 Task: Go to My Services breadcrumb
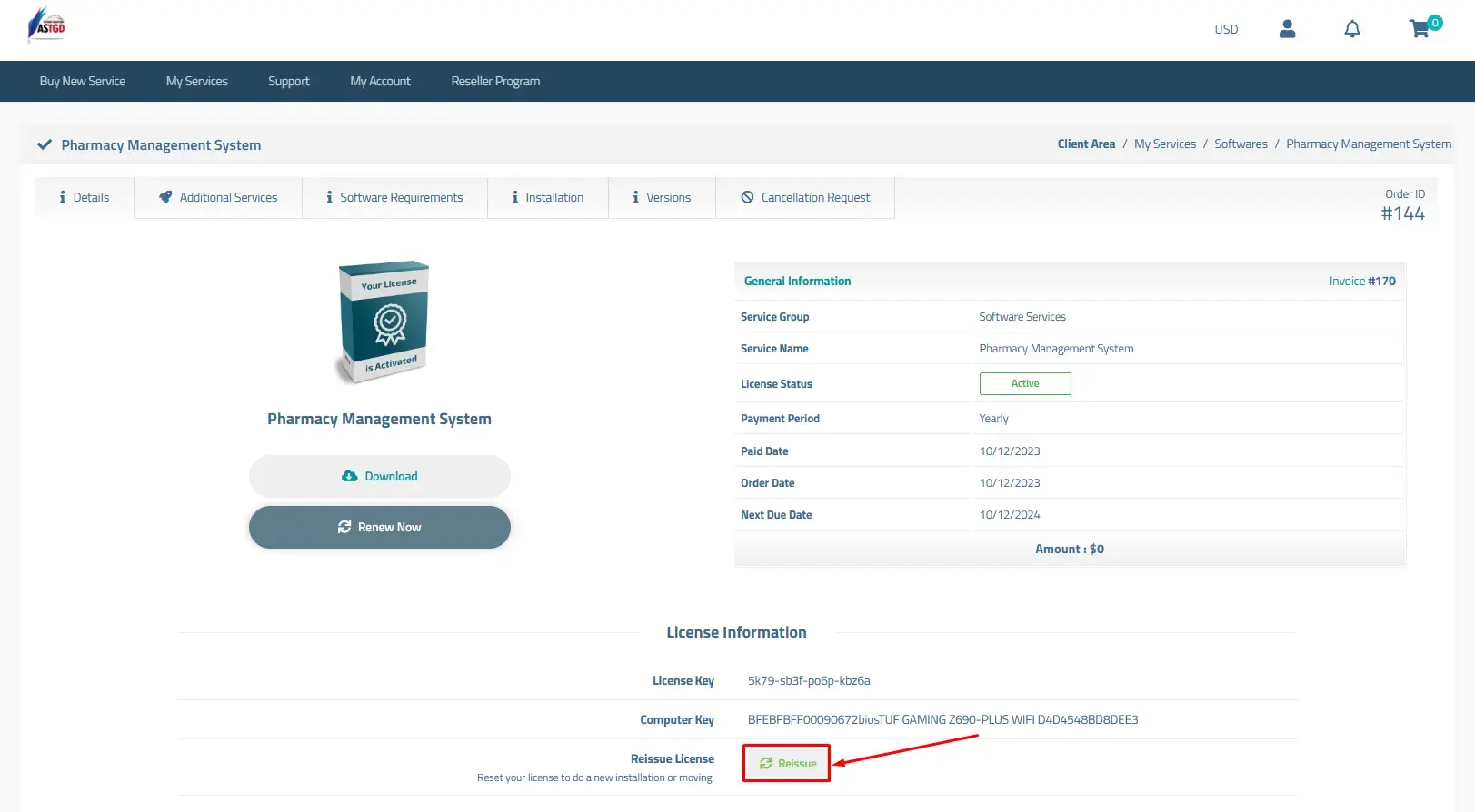(1165, 144)
